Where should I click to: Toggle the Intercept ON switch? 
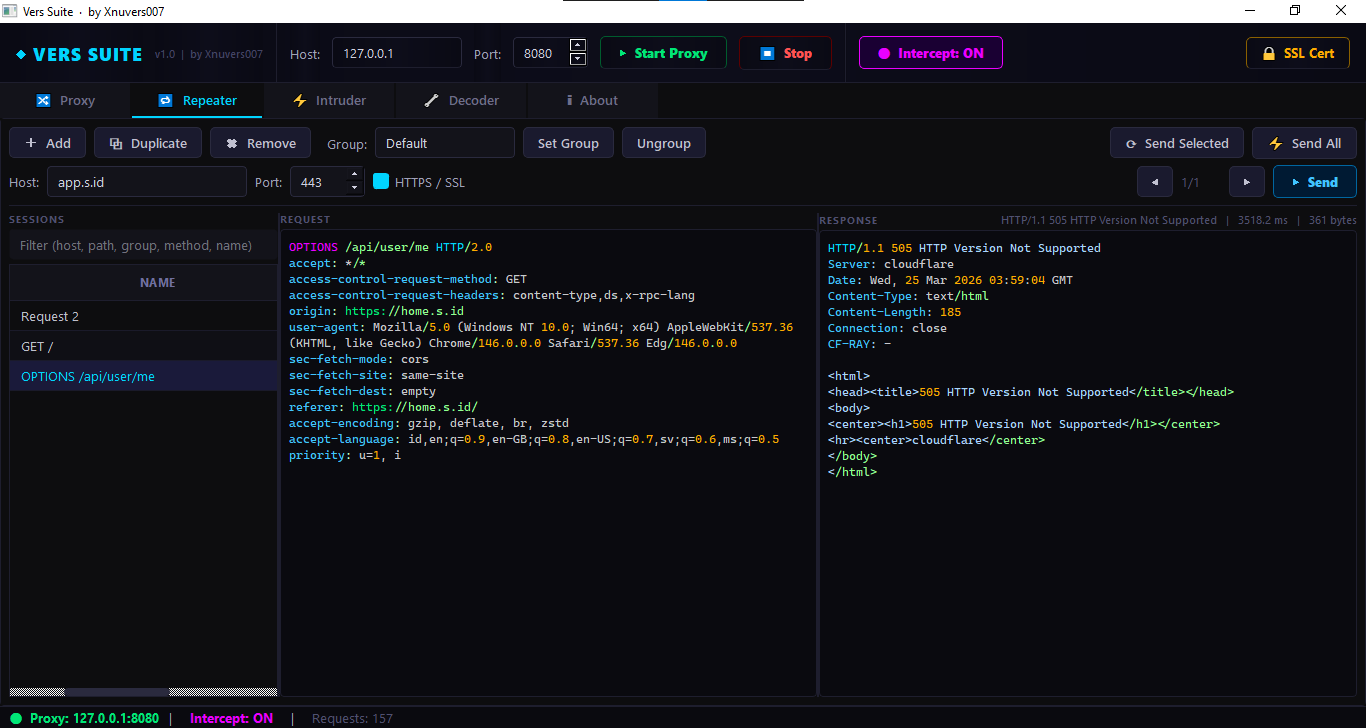930,53
